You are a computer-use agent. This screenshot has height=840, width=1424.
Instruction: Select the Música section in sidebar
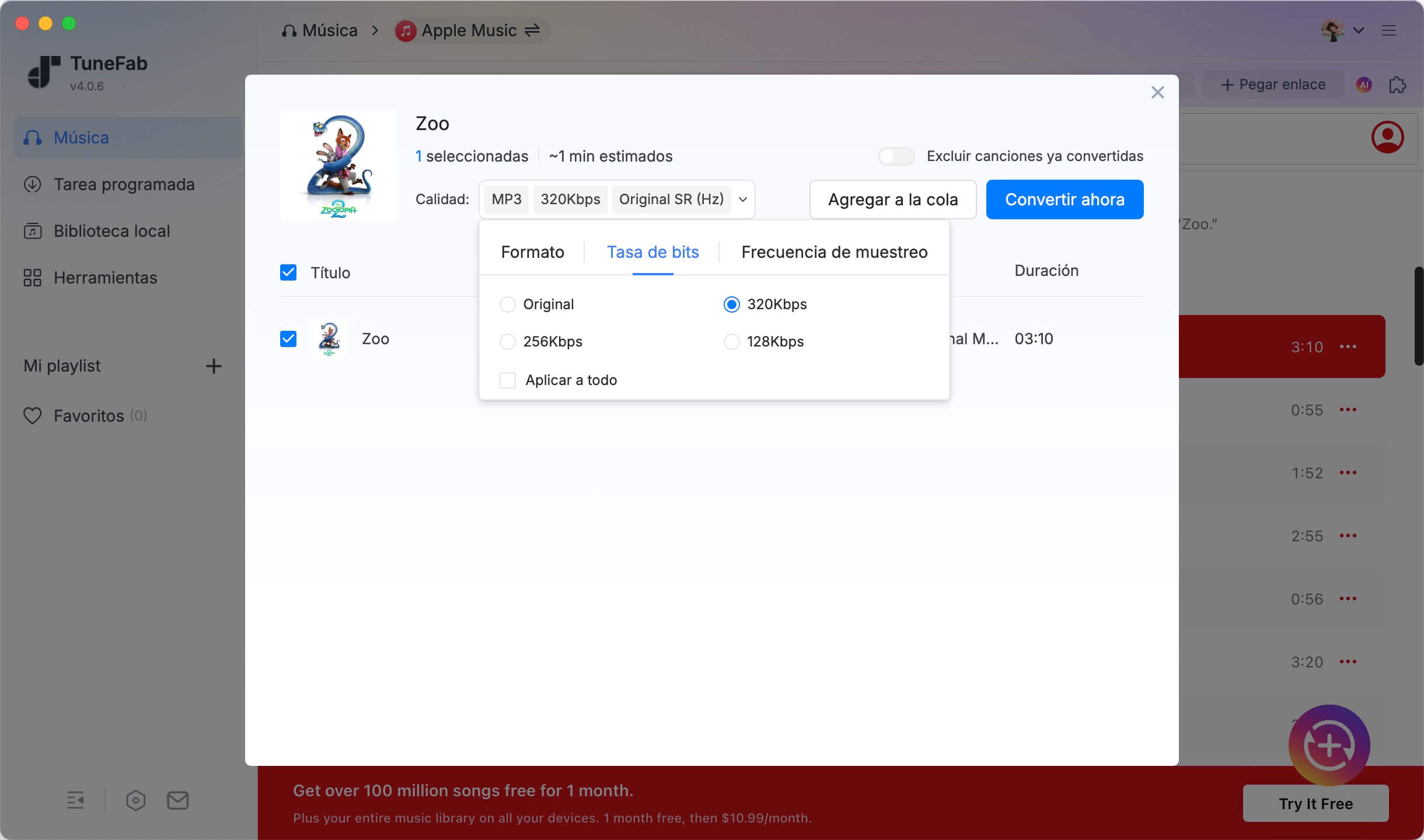[81, 137]
